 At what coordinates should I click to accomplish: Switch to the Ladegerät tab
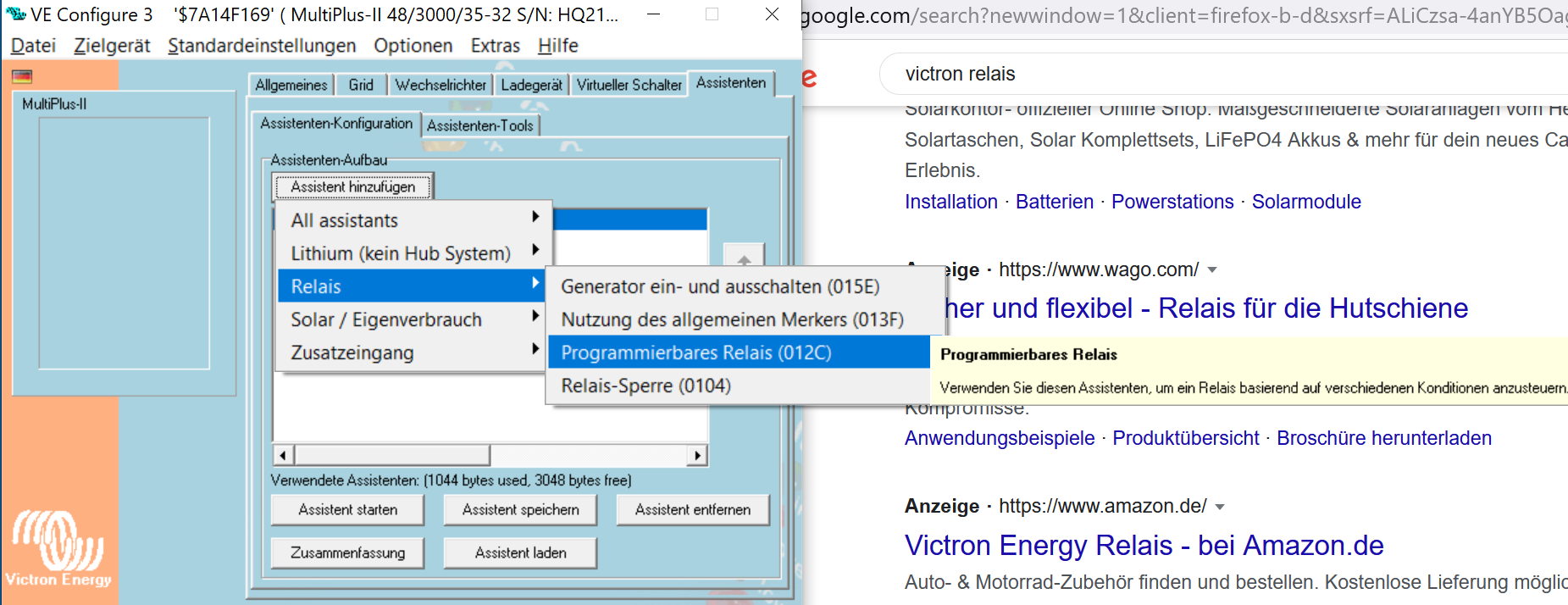(x=531, y=85)
